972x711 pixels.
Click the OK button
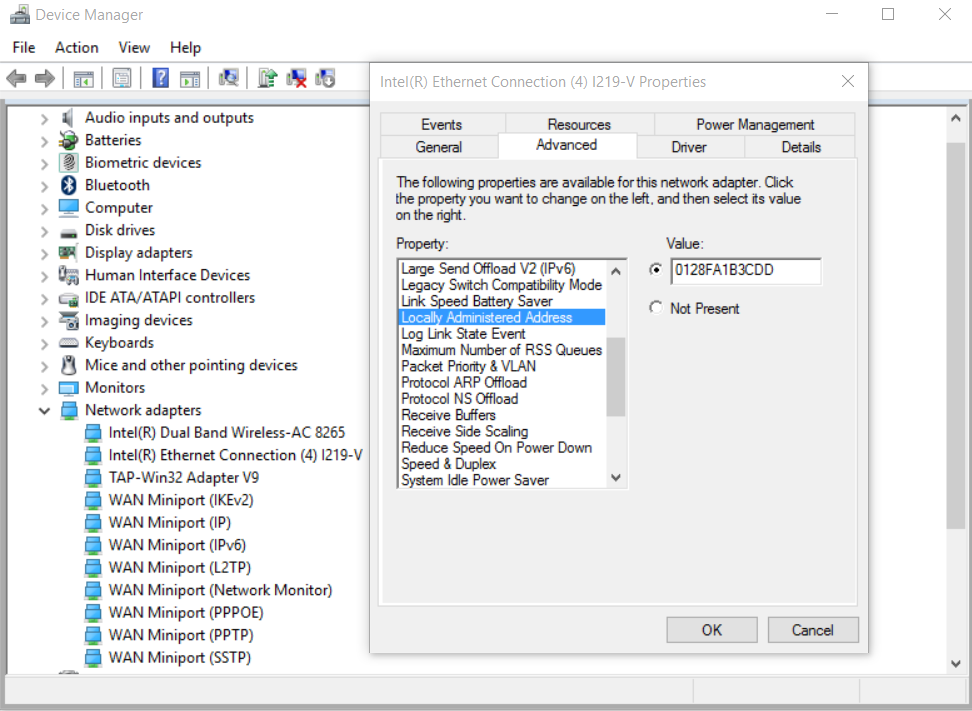tap(711, 630)
